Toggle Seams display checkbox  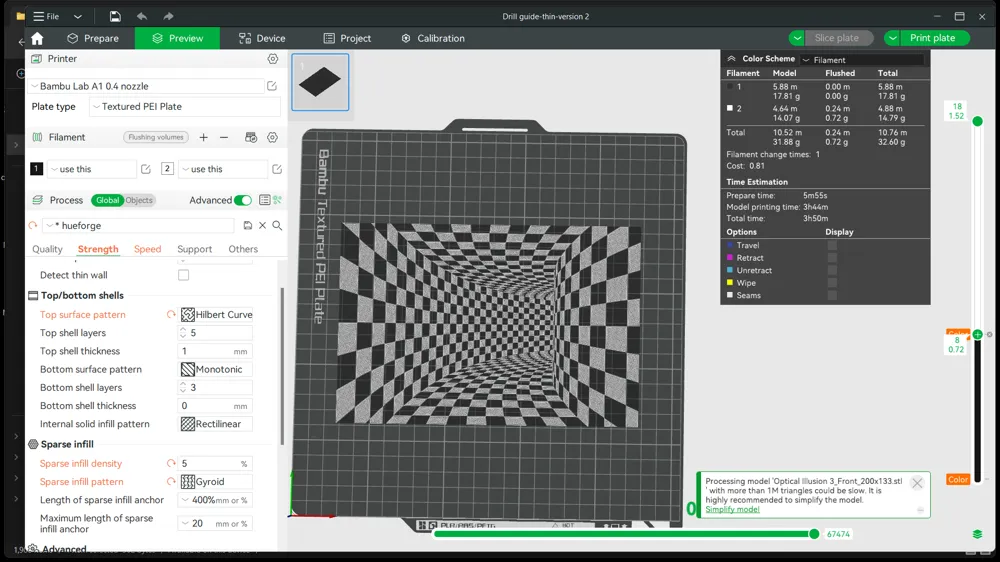832,295
